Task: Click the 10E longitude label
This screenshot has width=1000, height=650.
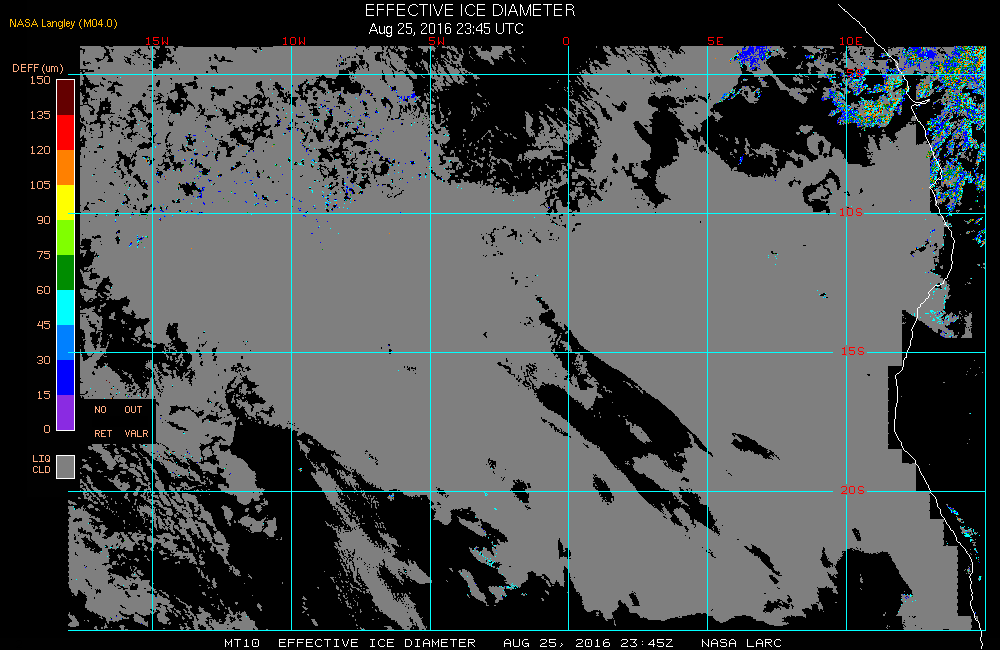Action: pyautogui.click(x=851, y=41)
